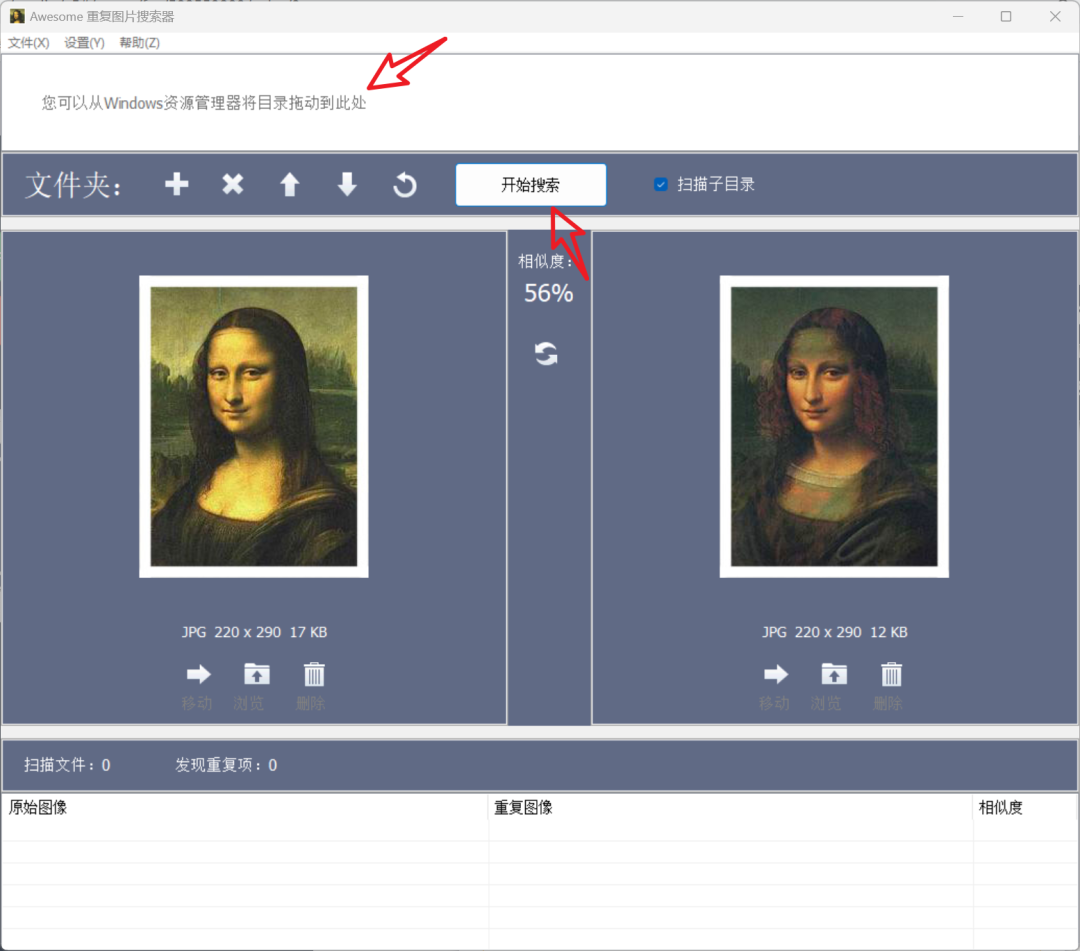Refresh the folder list with the circular icon
The image size is (1080, 951).
tap(404, 184)
